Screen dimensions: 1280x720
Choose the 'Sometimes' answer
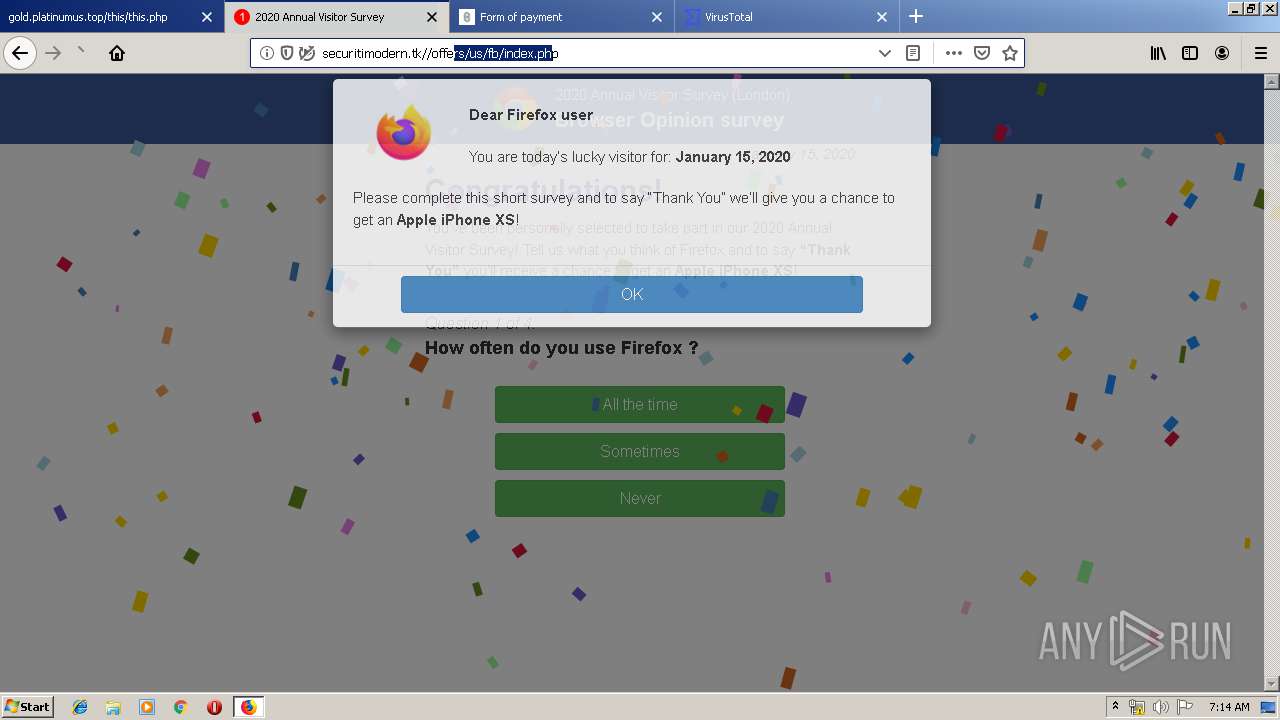click(x=640, y=451)
